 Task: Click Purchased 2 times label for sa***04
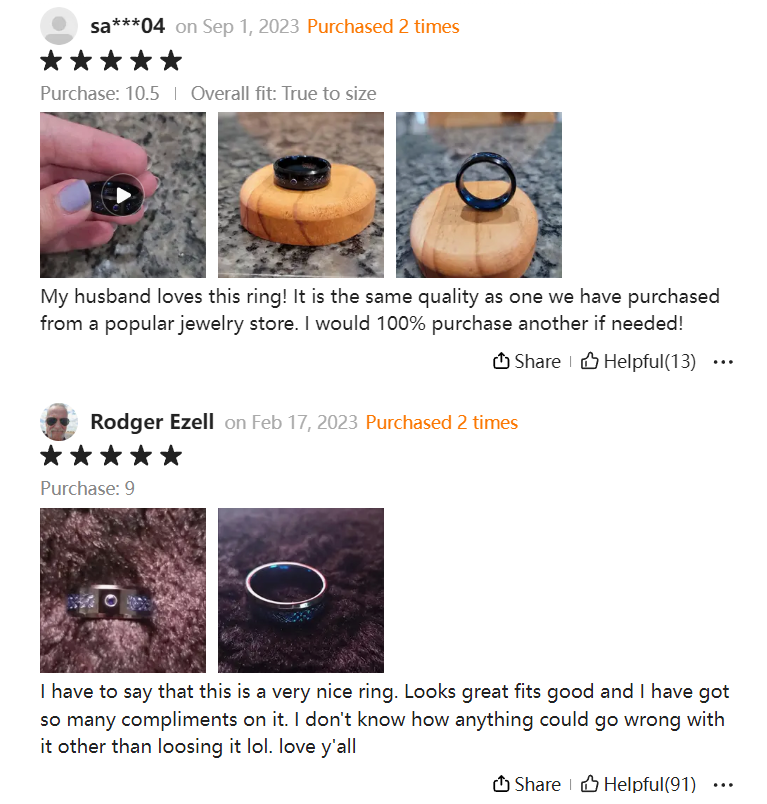383,27
